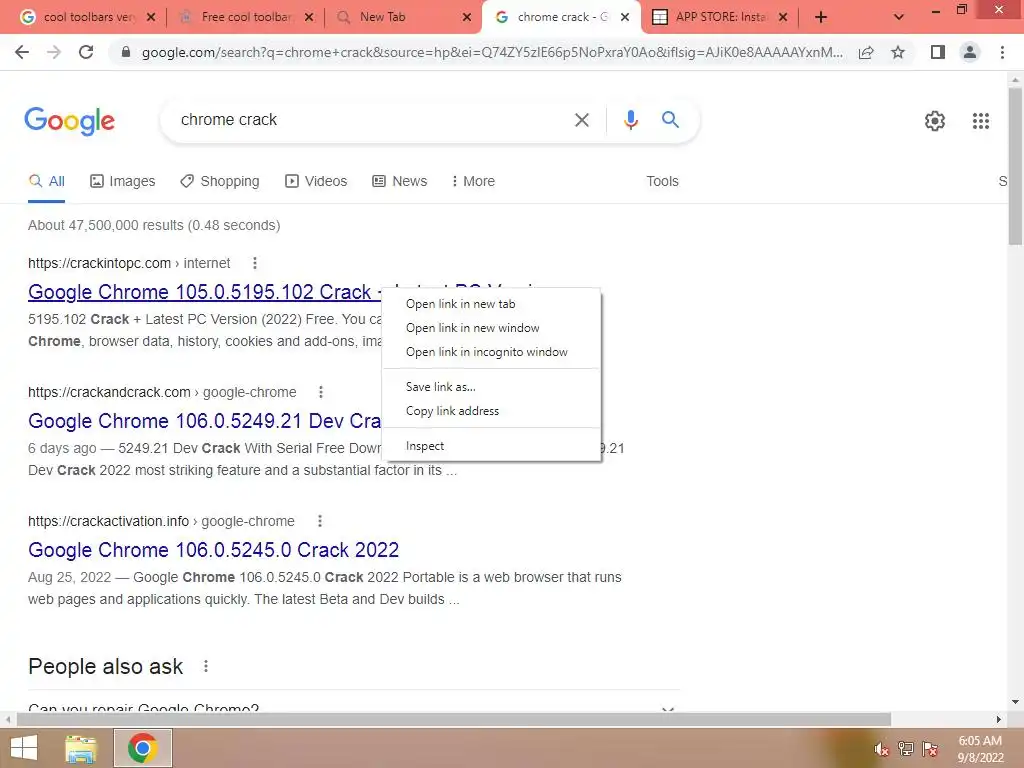Screen dimensions: 1024x768
Task: Choose Open link in new window
Action: pos(491,328)
